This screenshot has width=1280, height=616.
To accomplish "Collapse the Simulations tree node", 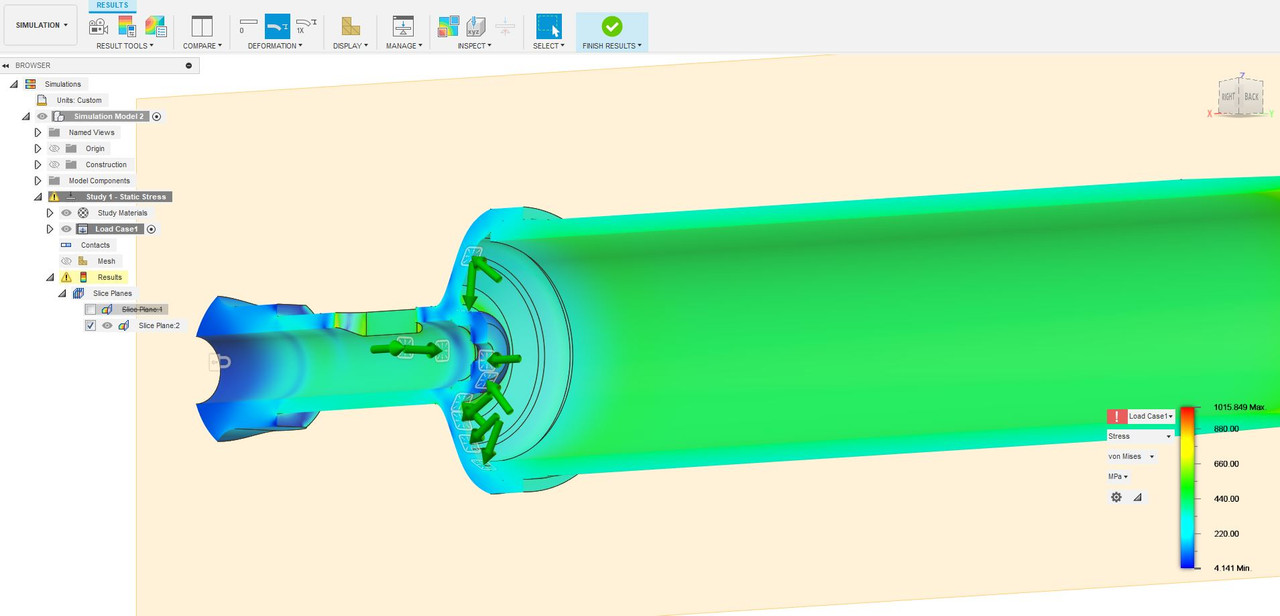I will point(14,84).
